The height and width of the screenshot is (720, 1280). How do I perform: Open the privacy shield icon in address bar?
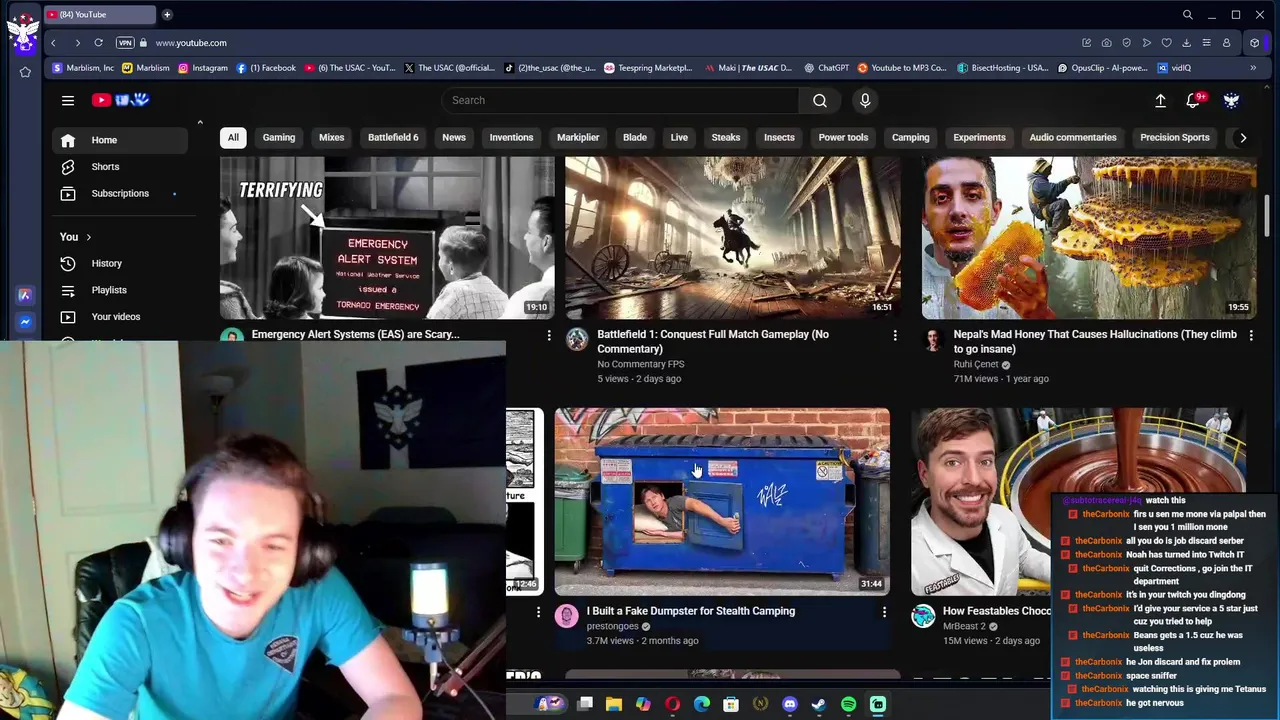coord(1126,43)
